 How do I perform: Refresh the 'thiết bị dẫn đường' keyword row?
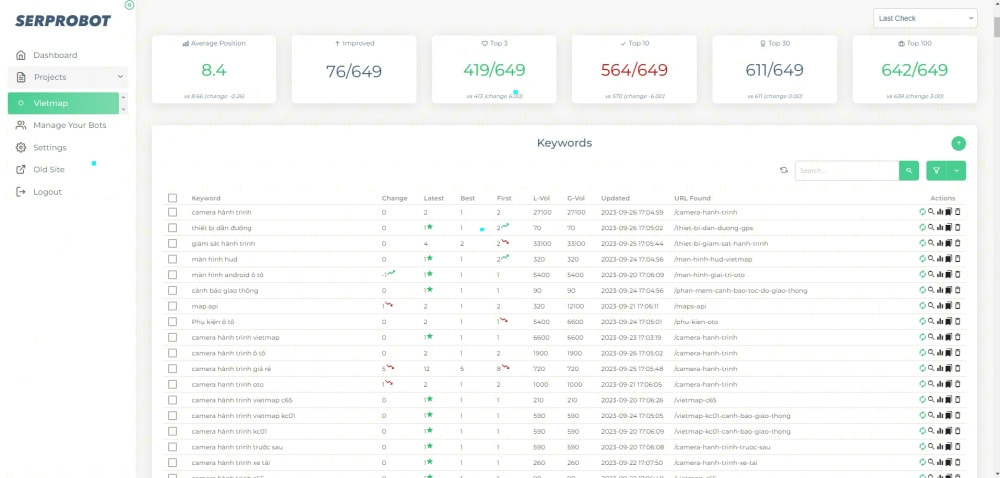point(922,228)
